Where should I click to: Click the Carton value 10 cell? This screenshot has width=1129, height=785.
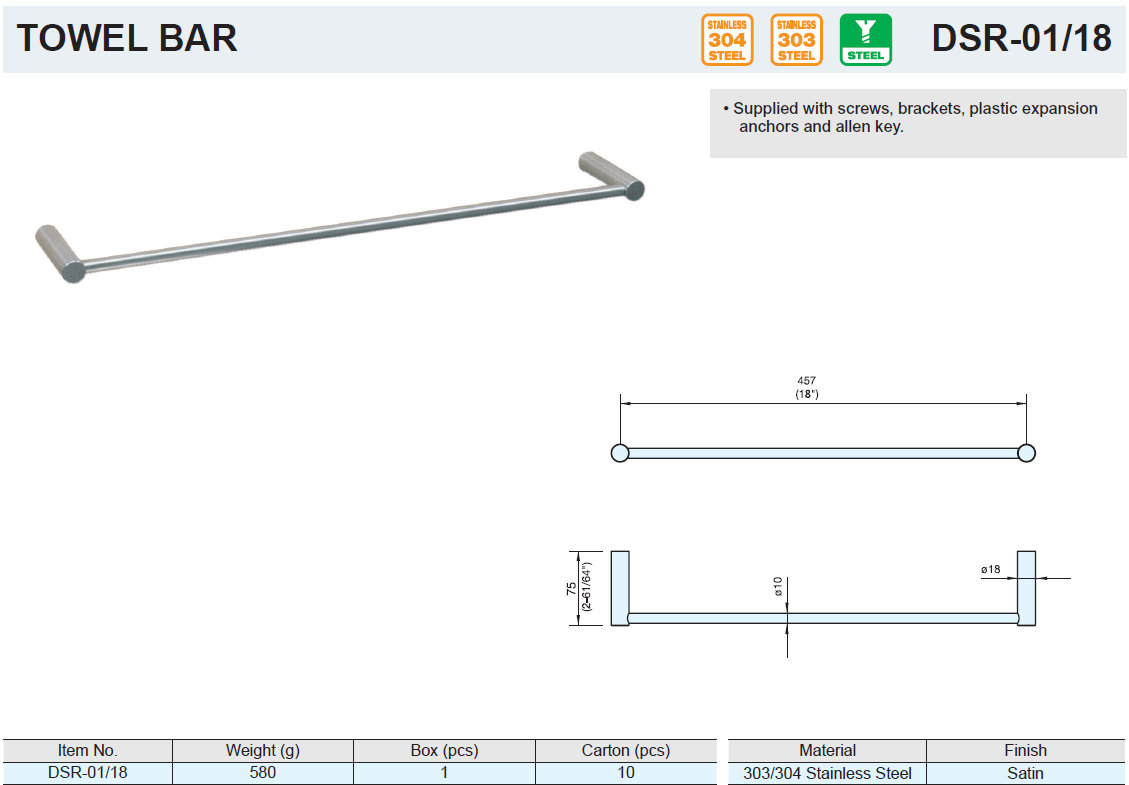626,773
